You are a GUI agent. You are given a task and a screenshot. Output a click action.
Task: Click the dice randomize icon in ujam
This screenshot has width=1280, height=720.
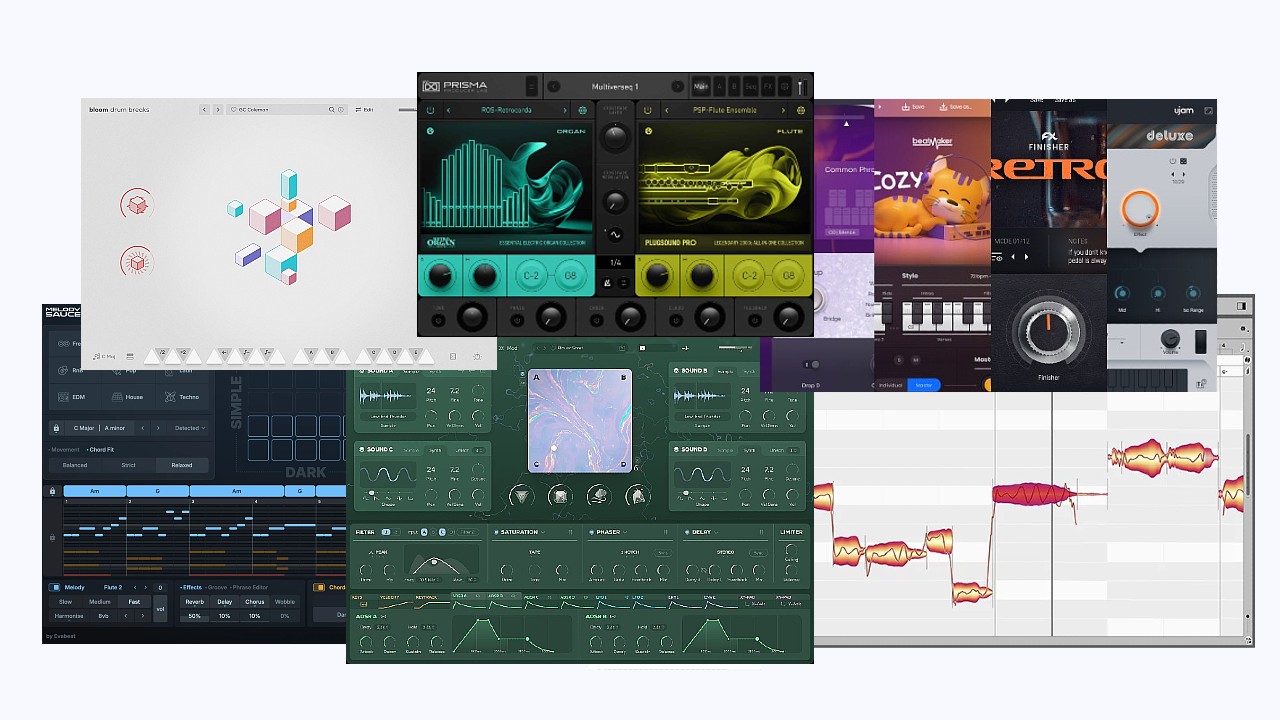pyautogui.click(x=1183, y=161)
